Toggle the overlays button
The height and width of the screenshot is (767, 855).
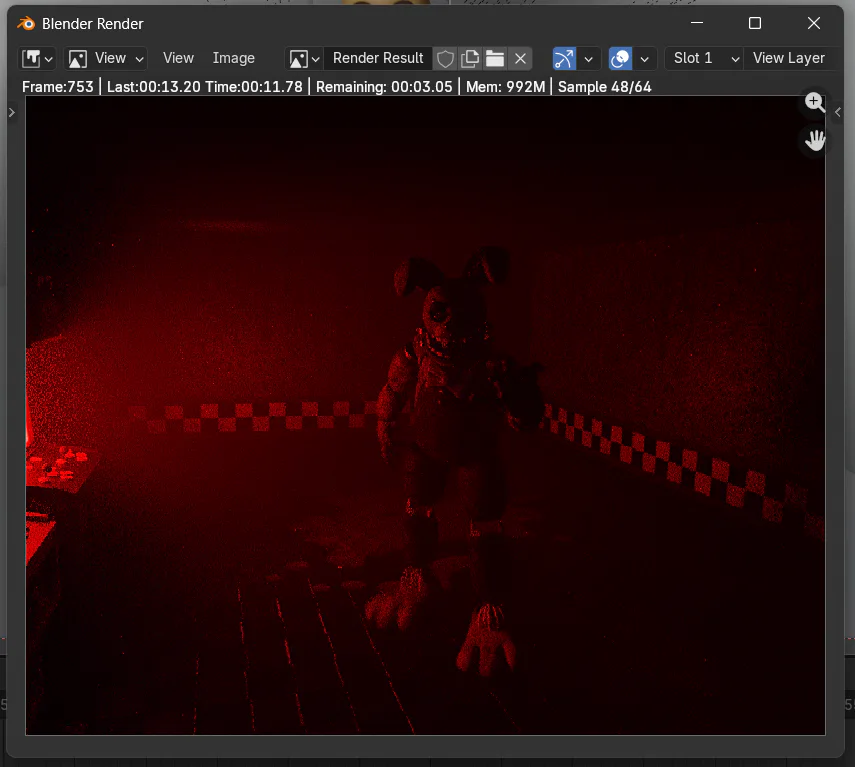point(621,58)
